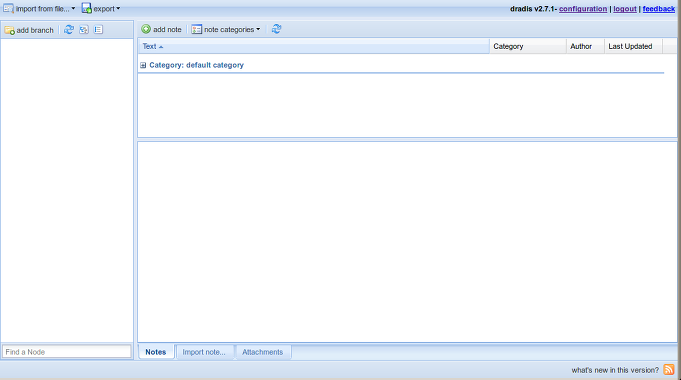Click the export disk icon

(x=86, y=8)
